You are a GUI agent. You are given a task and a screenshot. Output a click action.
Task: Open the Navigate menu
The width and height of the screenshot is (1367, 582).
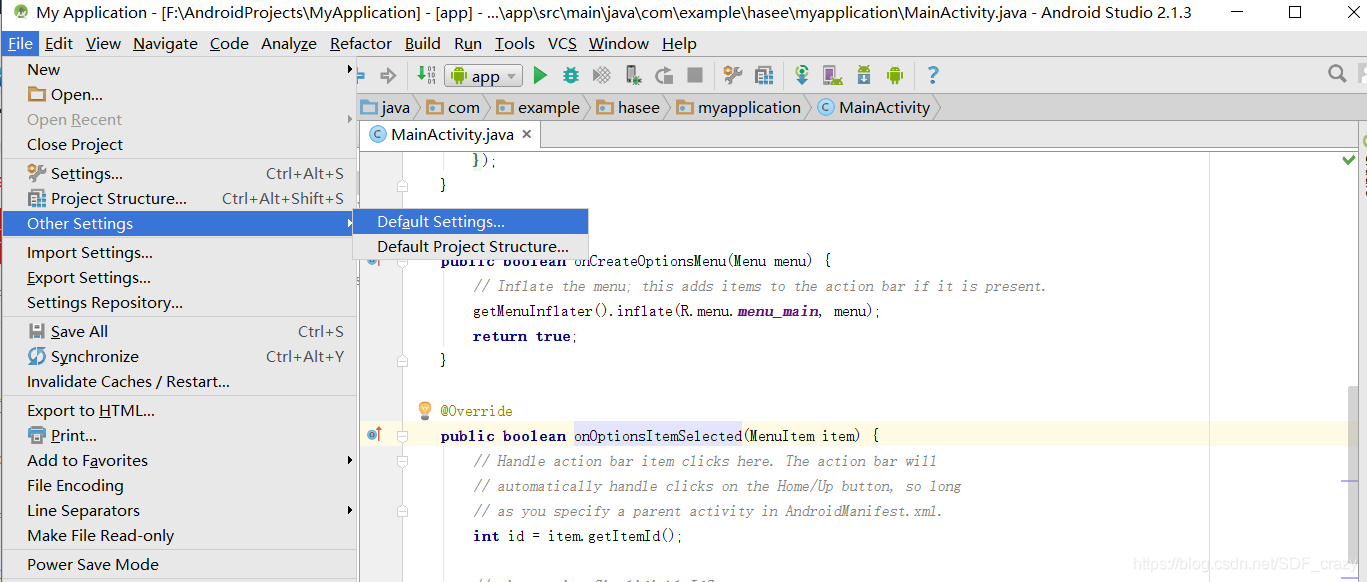[x=165, y=44]
